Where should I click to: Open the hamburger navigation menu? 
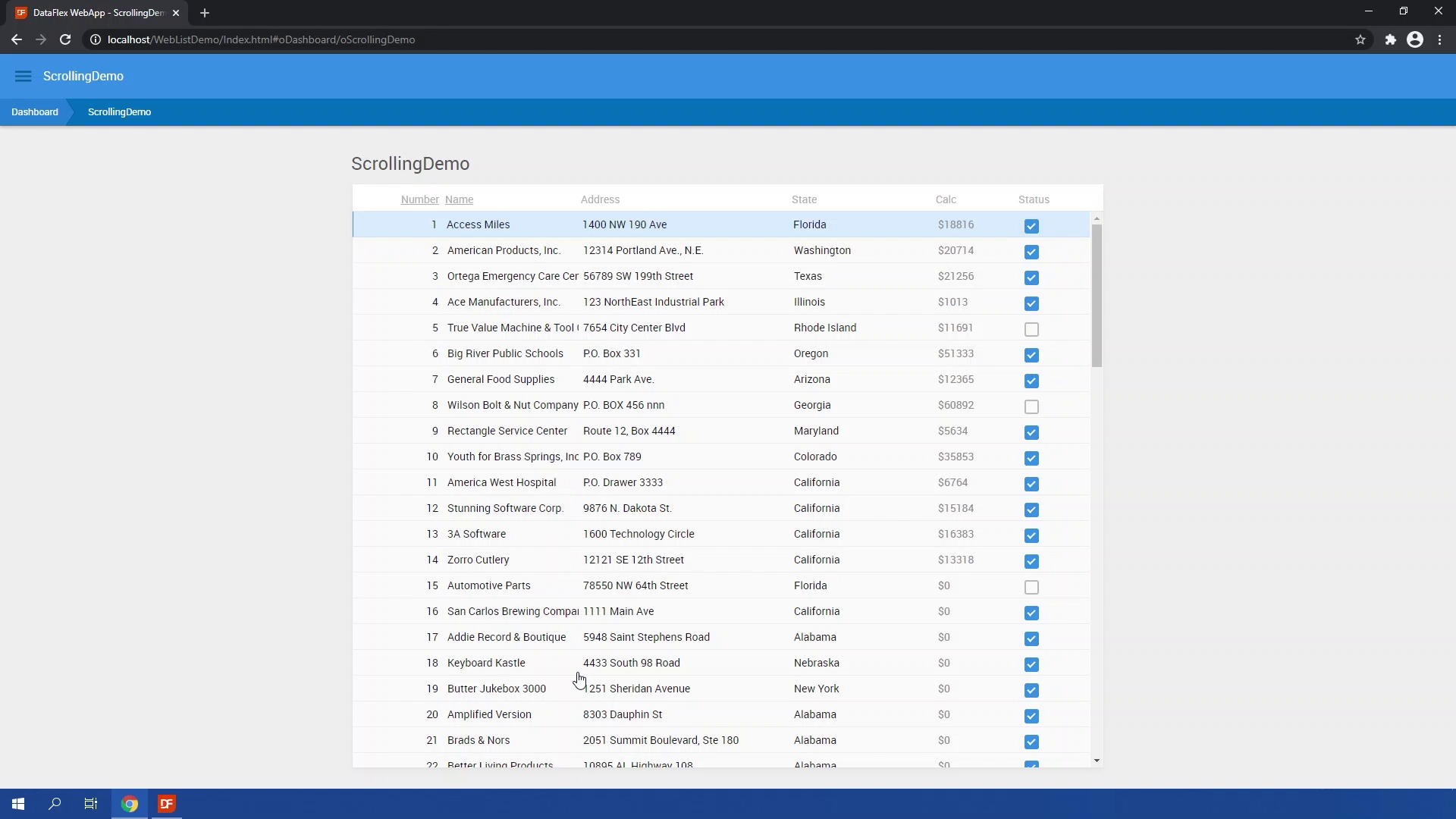coord(23,76)
